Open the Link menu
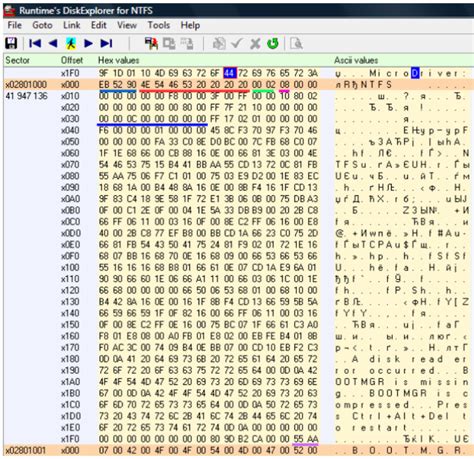Viewport: 474px width, 459px height. (x=71, y=25)
